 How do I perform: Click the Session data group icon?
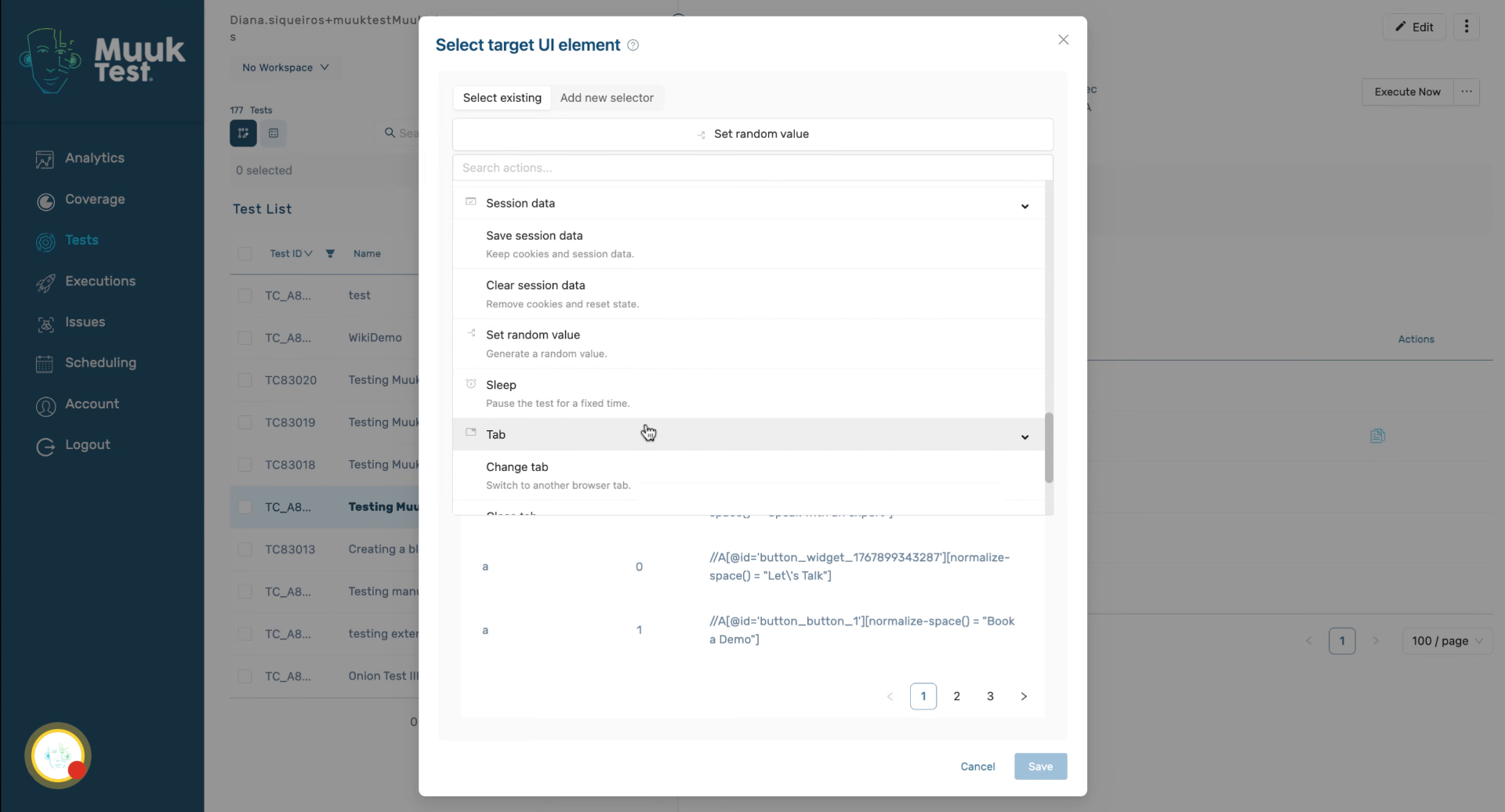tap(471, 201)
